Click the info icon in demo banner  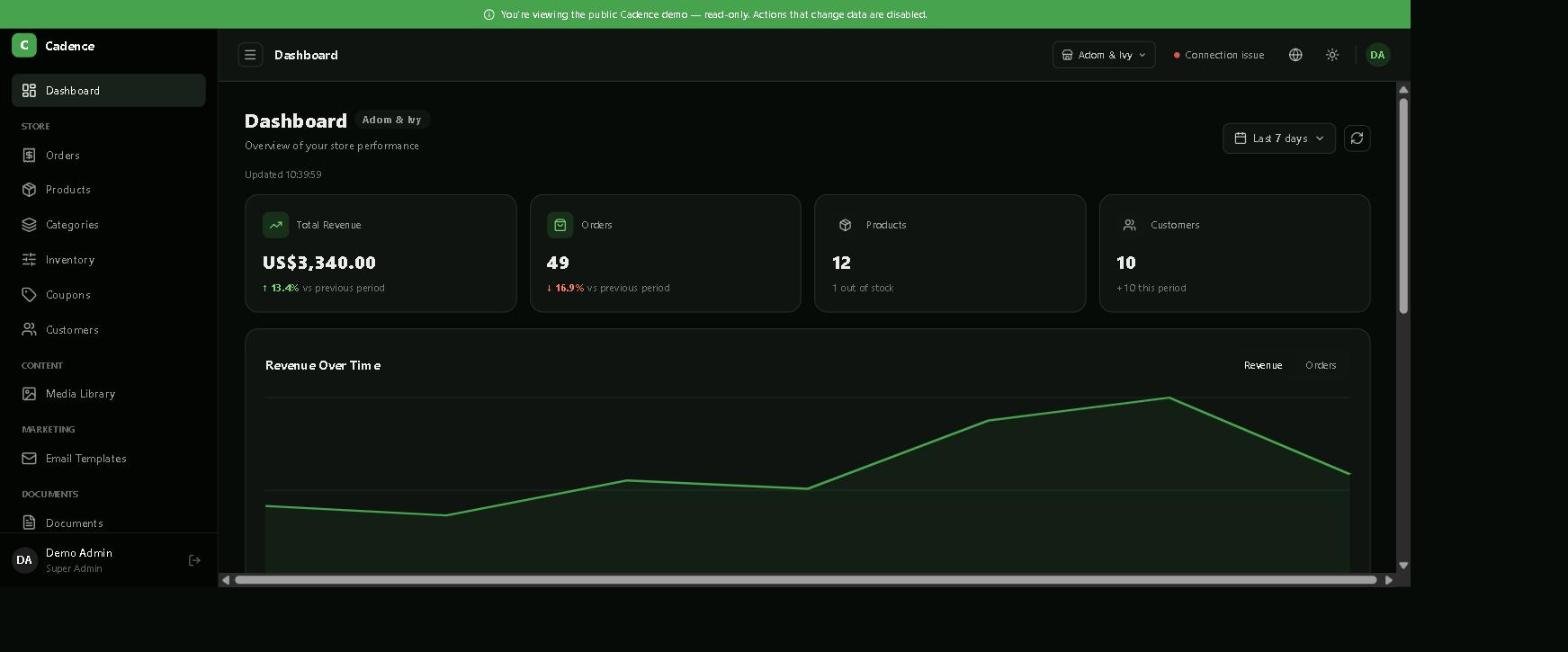489,15
